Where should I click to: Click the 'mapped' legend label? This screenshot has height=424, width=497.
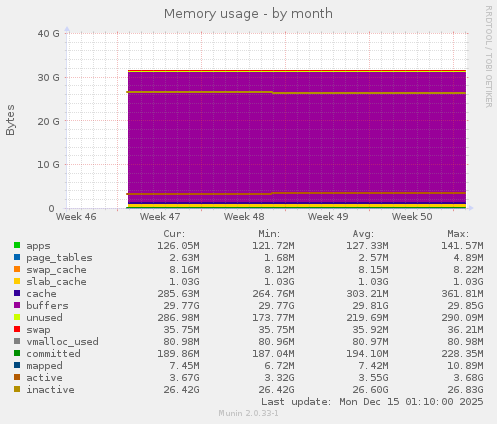(x=44, y=366)
